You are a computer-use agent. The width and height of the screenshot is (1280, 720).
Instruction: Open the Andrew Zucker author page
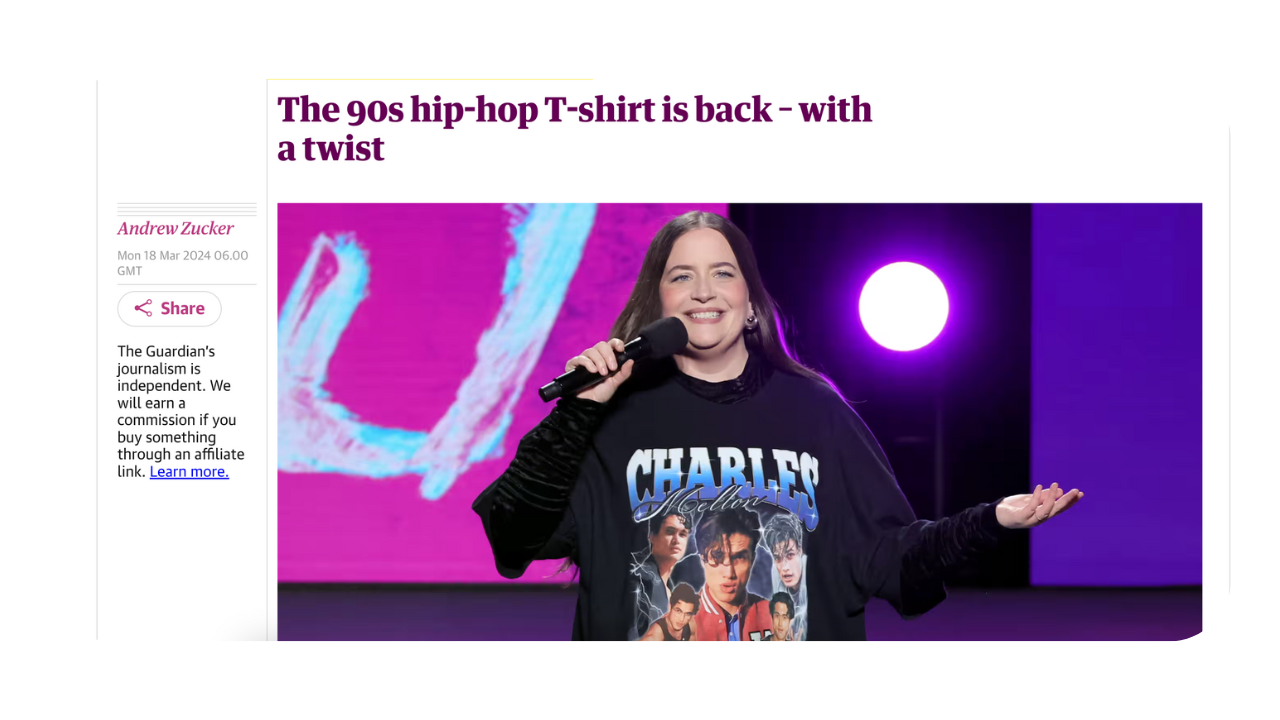tap(176, 228)
